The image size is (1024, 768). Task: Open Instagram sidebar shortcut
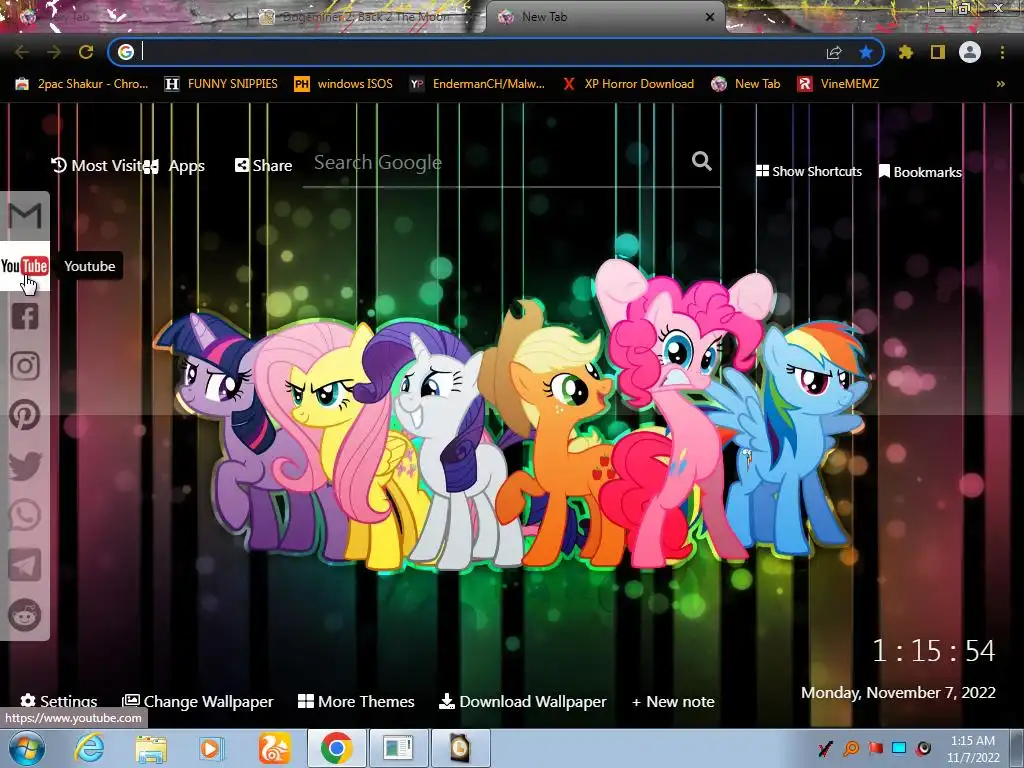pyautogui.click(x=25, y=366)
